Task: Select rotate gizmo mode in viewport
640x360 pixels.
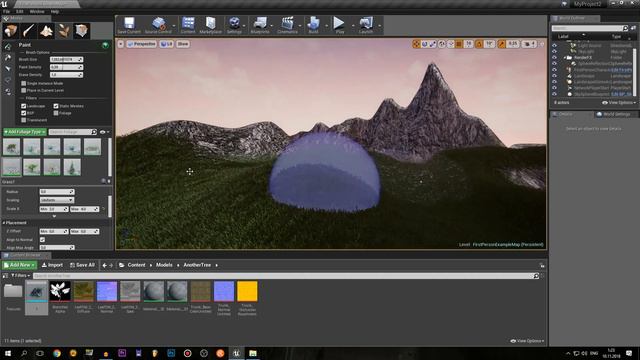Action: [x=424, y=44]
